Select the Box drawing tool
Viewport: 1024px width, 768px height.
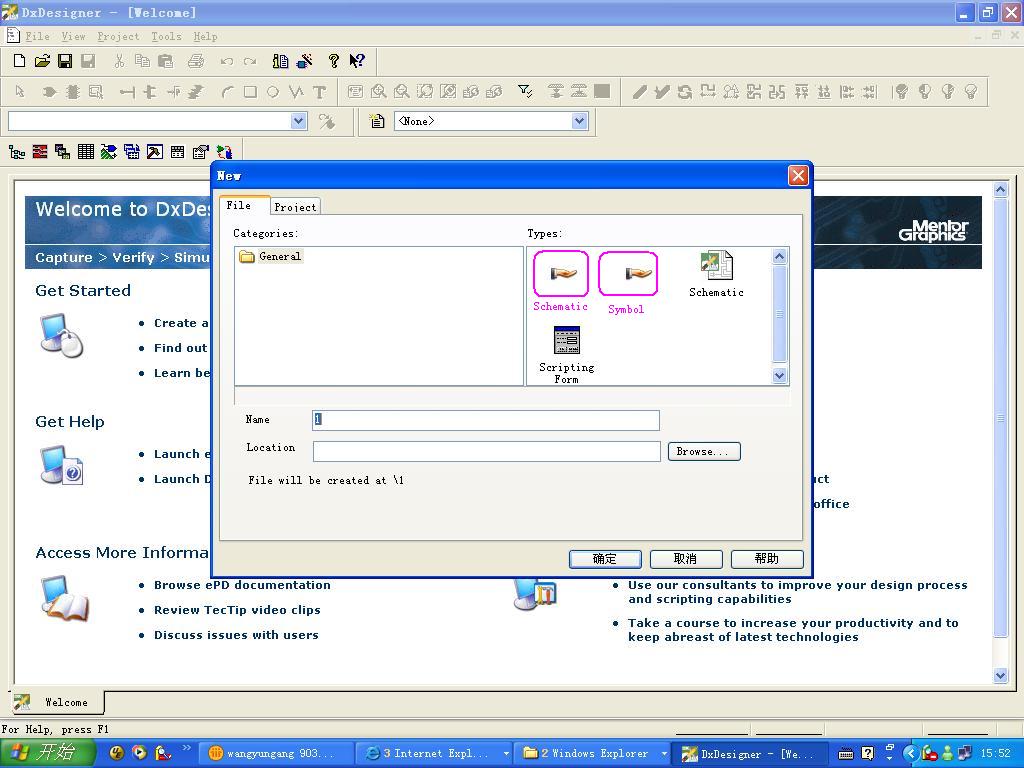(250, 92)
